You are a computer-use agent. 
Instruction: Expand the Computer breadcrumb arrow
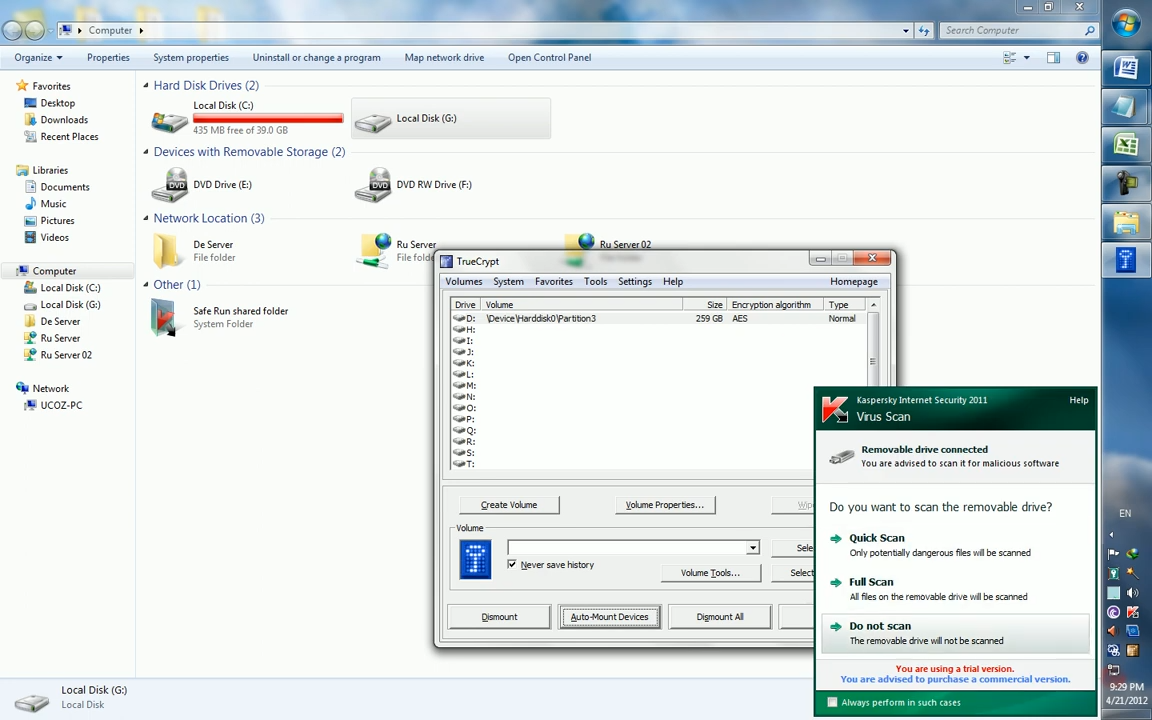pyautogui.click(x=140, y=30)
